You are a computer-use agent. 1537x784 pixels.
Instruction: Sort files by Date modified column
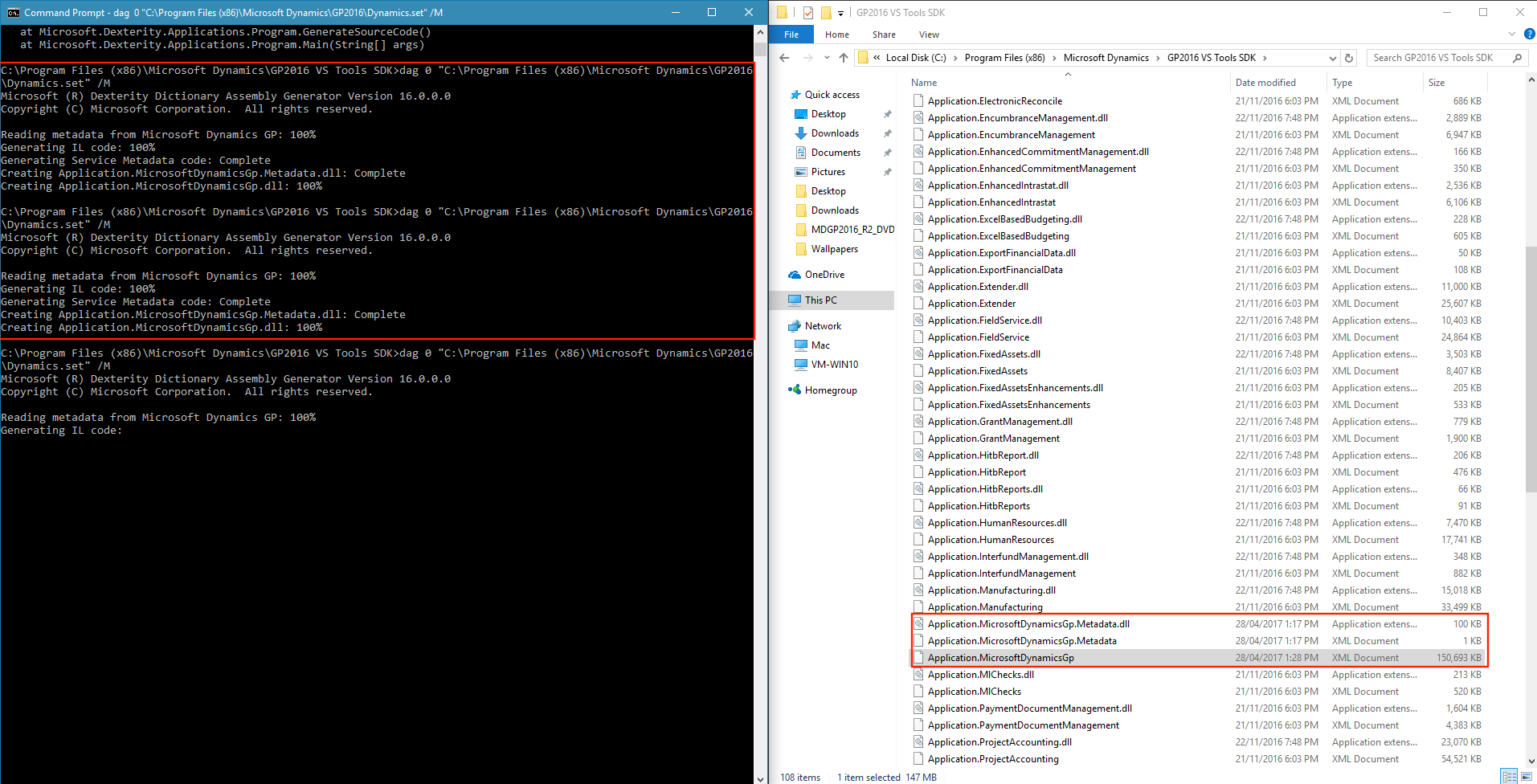(x=1265, y=83)
